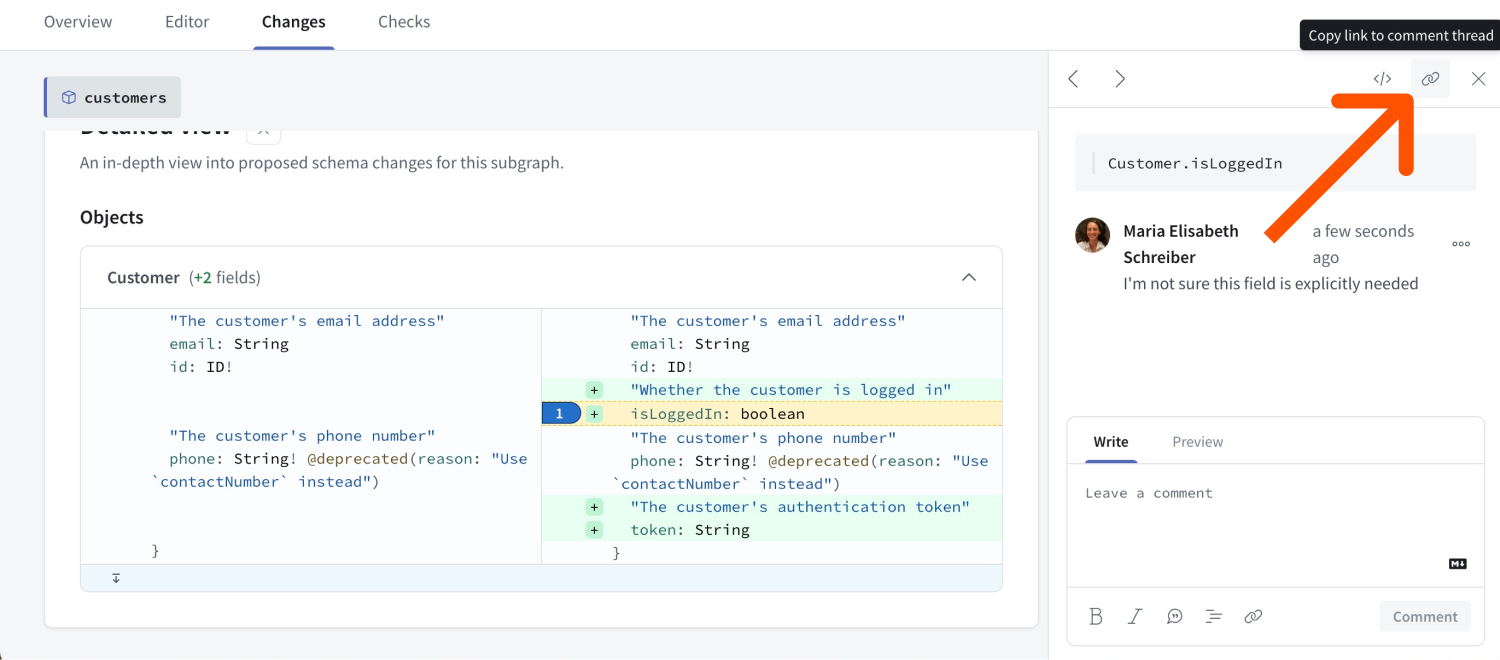Click the list formatting icon in comment toolbar
The width and height of the screenshot is (1500, 660).
[x=1213, y=616]
